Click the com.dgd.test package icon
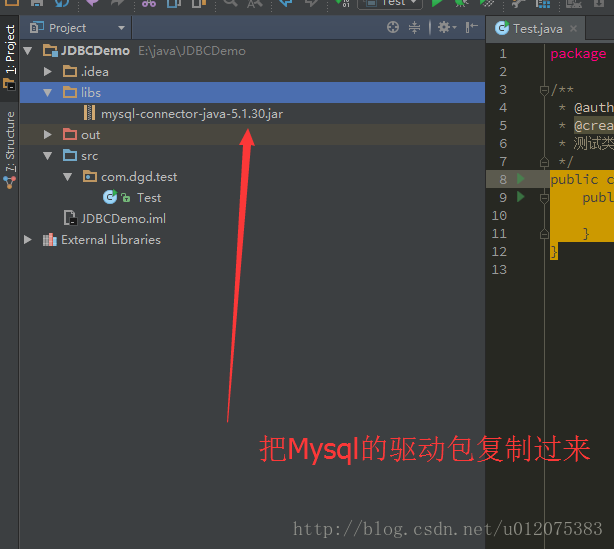Screen dimensions: 614x549 [x=90, y=176]
